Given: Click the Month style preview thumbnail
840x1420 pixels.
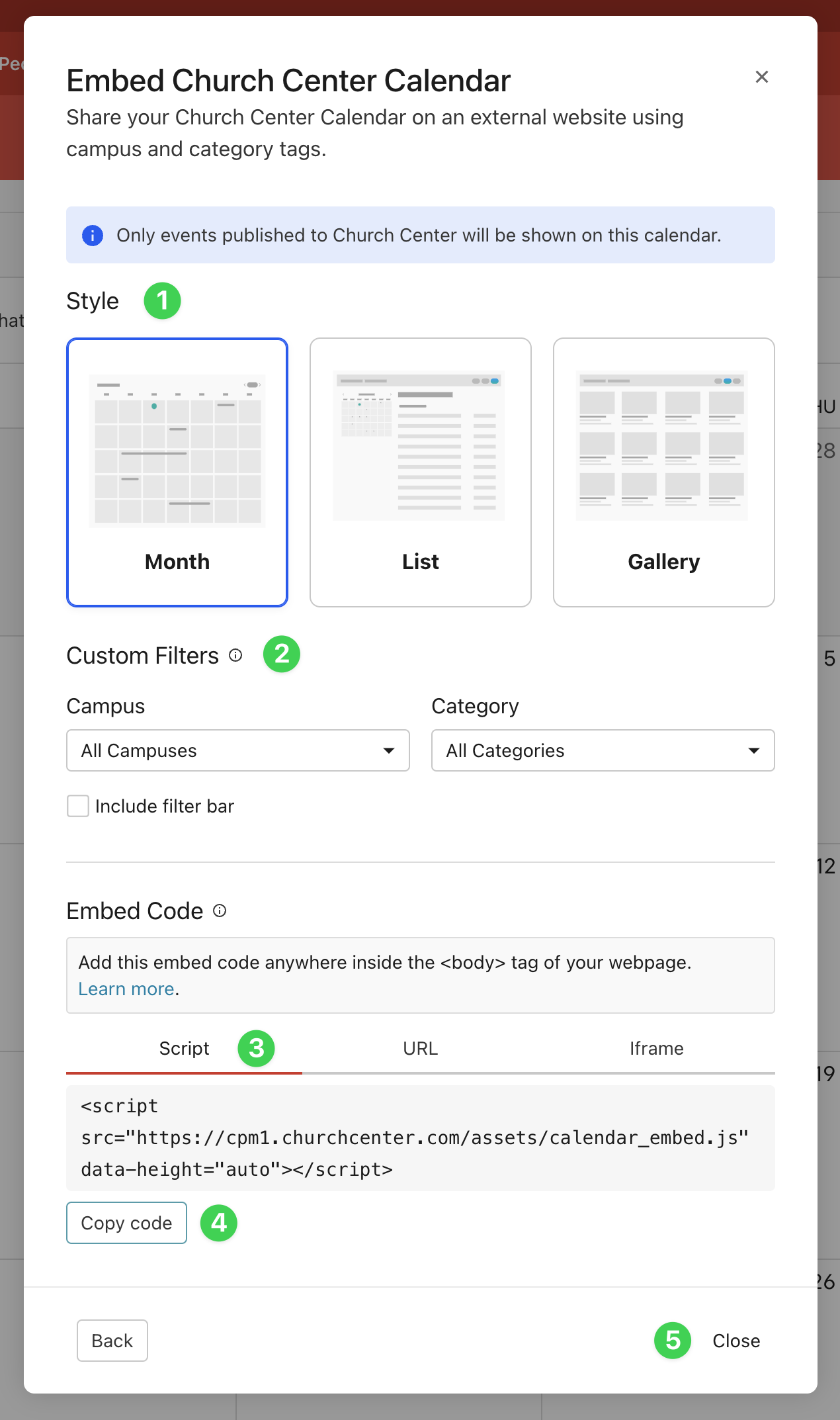Looking at the screenshot, I should 177,450.
